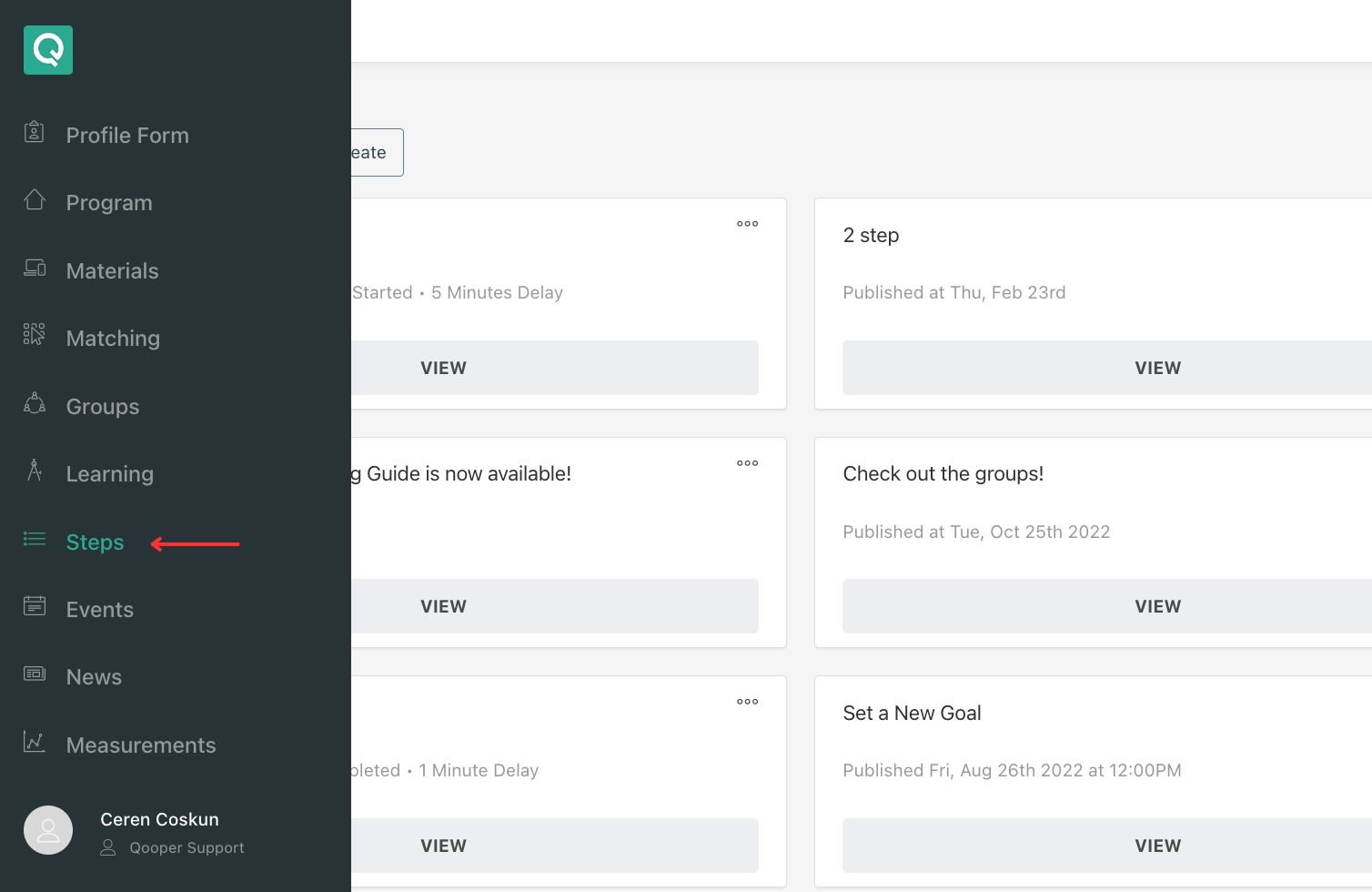Click VIEW on Set a New Goal

pos(1157,845)
